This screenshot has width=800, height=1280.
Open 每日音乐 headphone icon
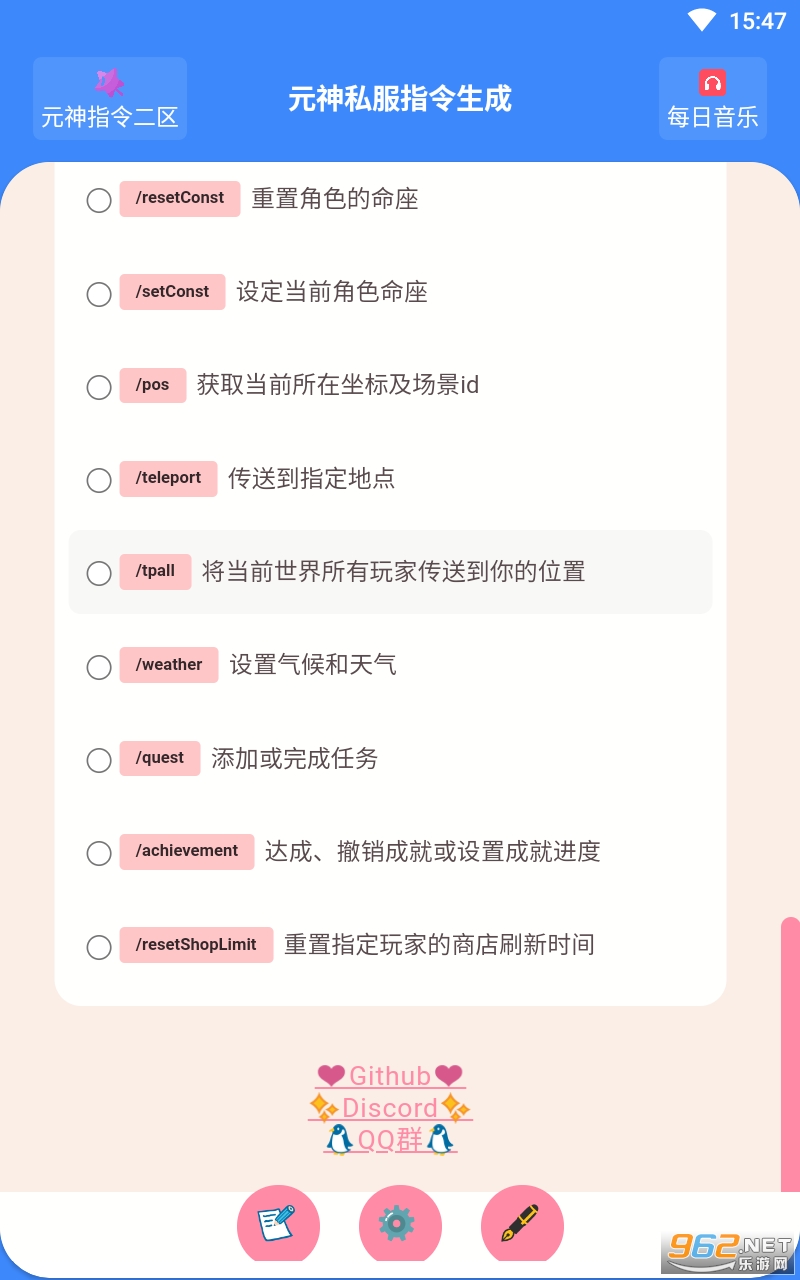pyautogui.click(x=712, y=84)
